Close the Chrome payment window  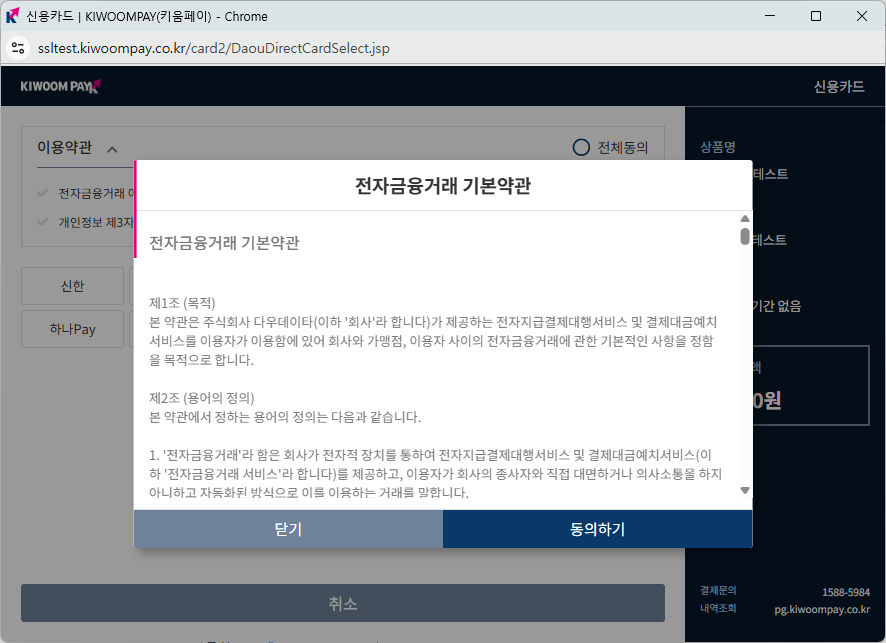861,16
